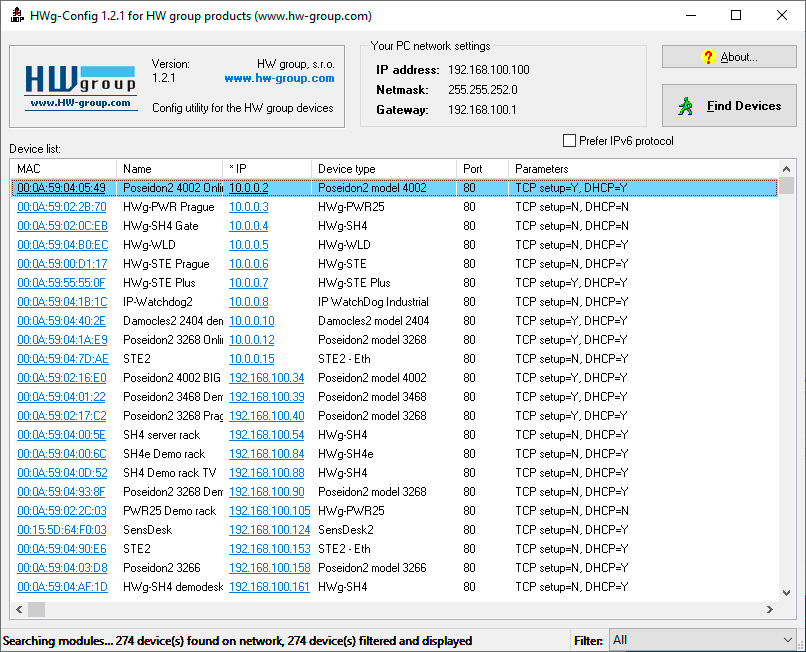Image resolution: width=806 pixels, height=652 pixels.
Task: Open IP link 192.168.100.84
Action: (x=267, y=455)
